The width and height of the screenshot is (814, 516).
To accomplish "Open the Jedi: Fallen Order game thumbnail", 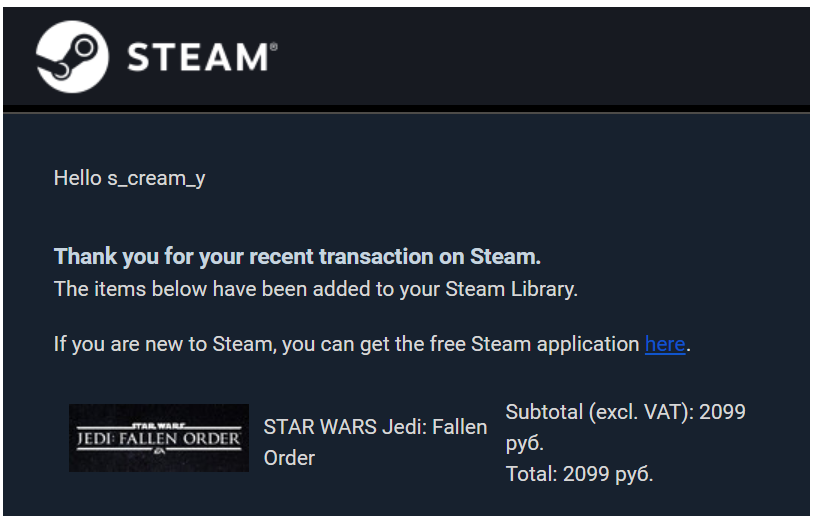I will tap(159, 438).
